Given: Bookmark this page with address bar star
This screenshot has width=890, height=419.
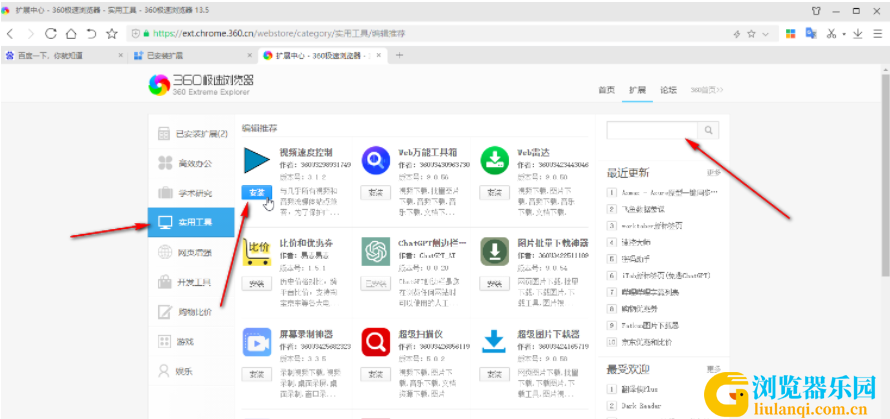Looking at the screenshot, I should click(x=752, y=34).
